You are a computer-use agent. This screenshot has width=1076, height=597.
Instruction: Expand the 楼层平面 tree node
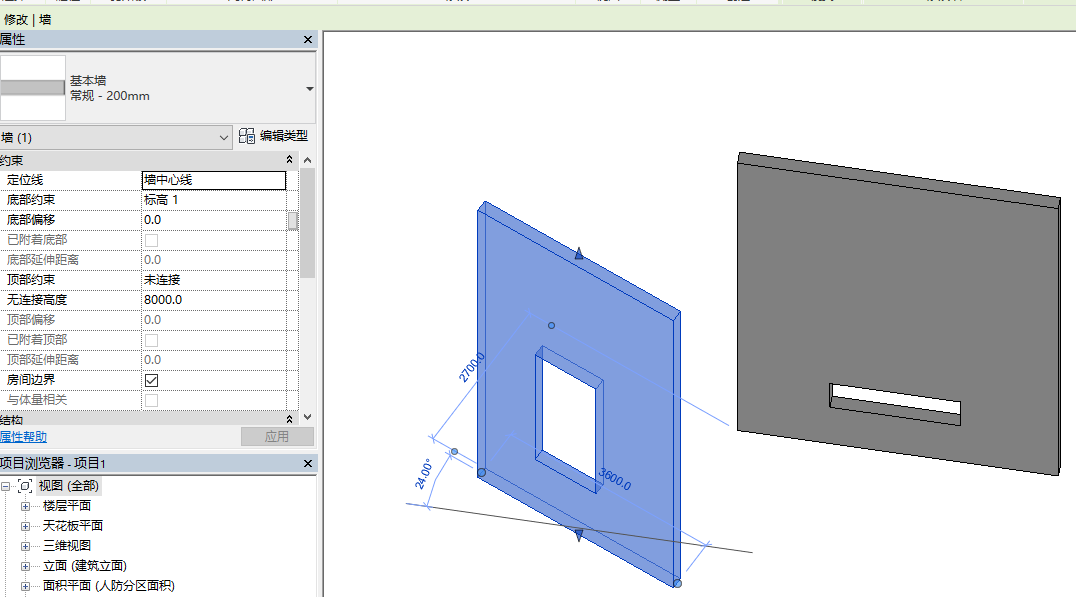point(25,506)
